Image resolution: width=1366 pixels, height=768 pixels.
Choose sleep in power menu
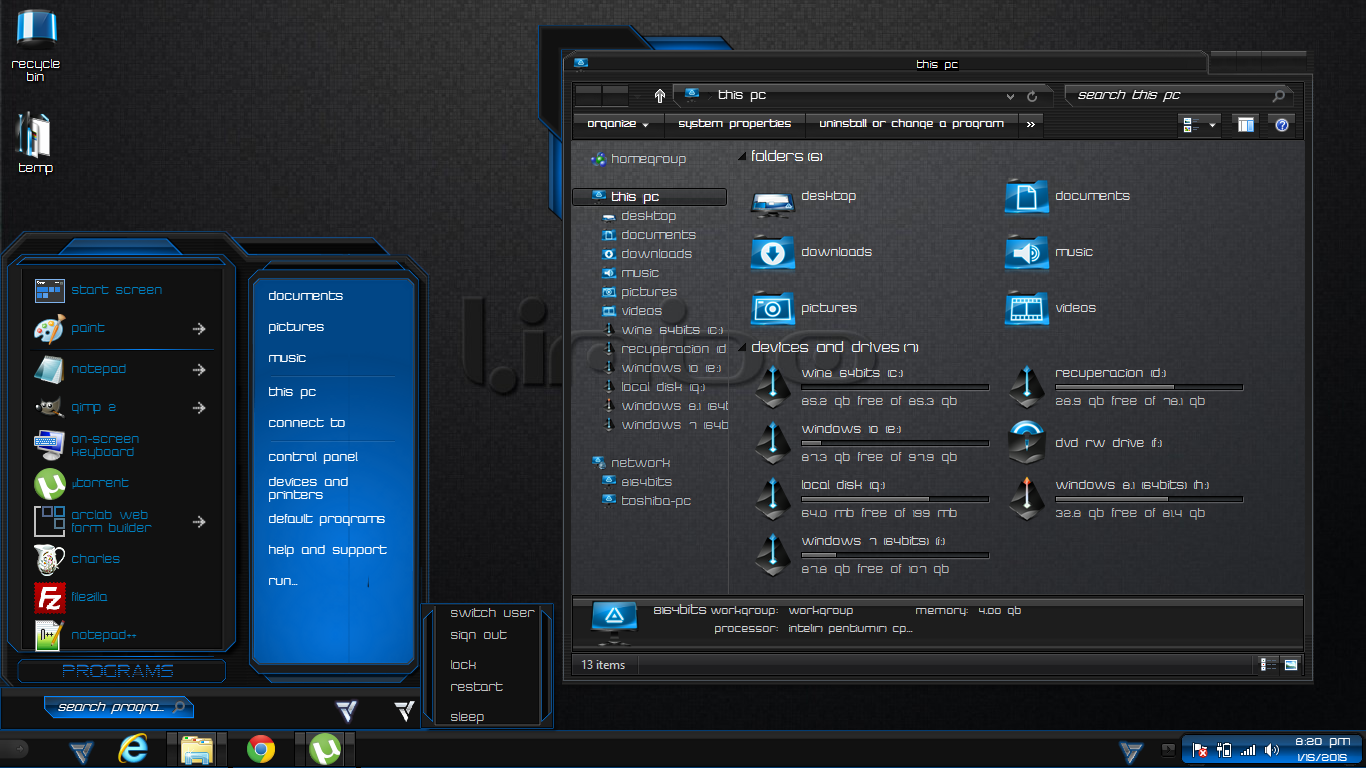point(467,717)
